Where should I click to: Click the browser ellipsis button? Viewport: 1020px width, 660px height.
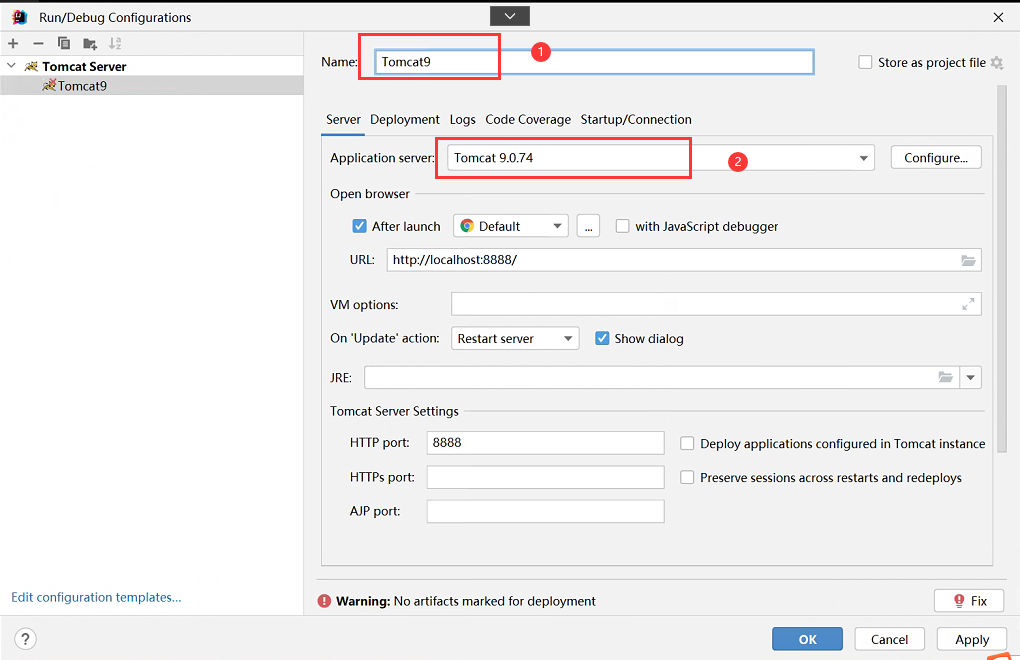pos(588,226)
